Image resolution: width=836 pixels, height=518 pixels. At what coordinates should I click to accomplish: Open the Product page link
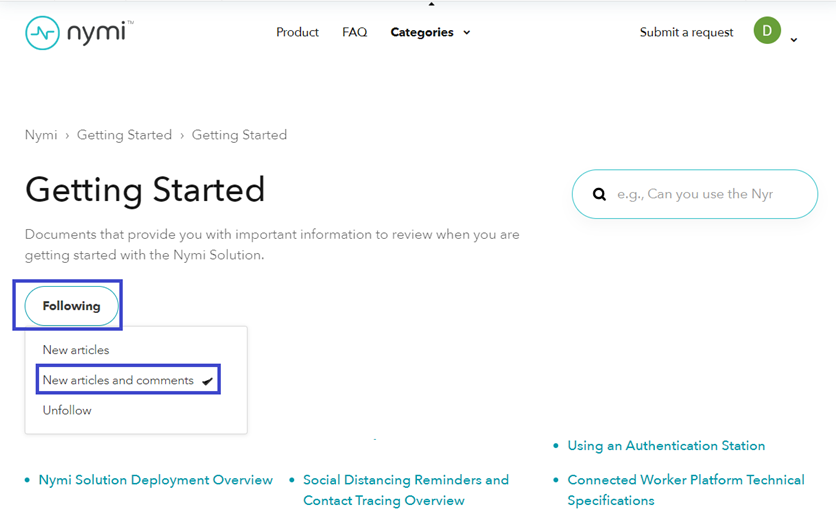(297, 33)
